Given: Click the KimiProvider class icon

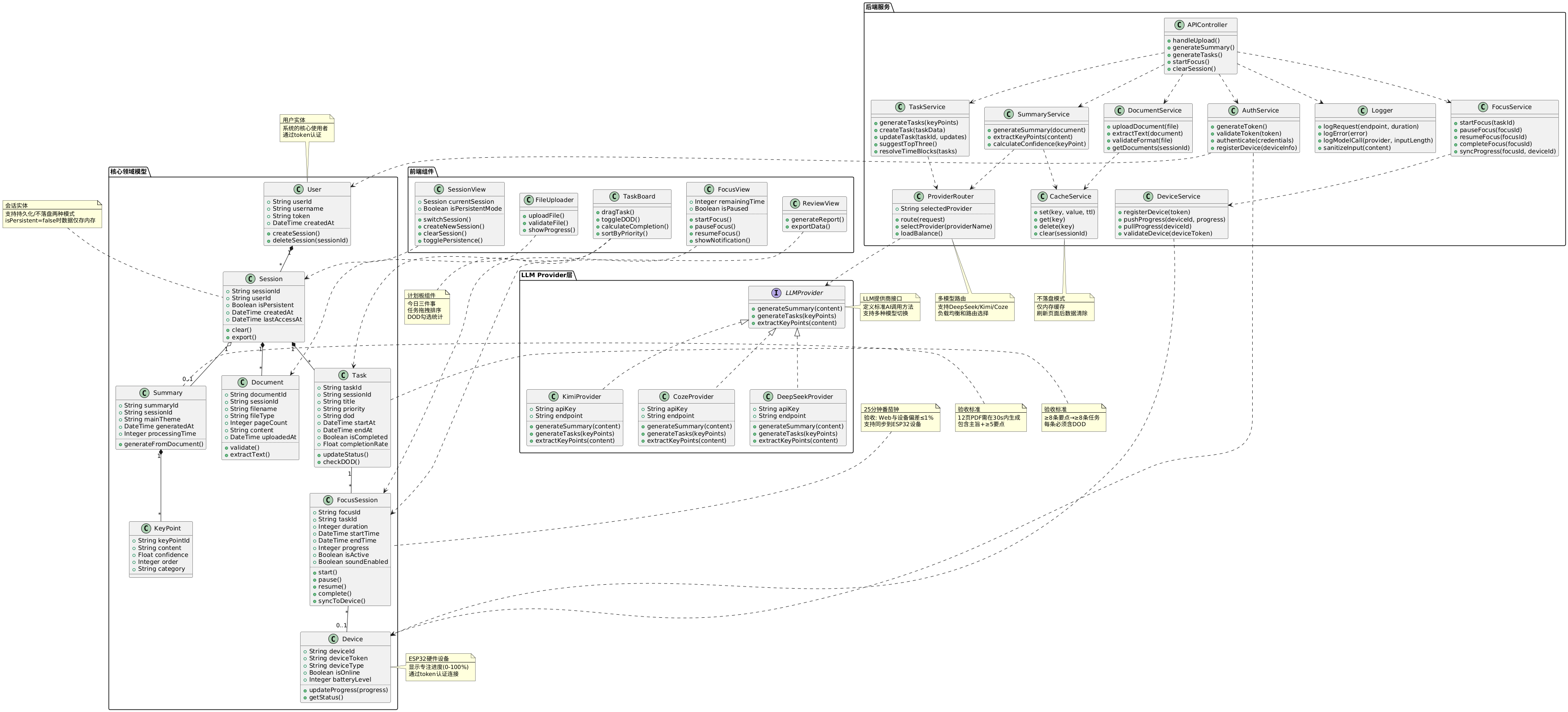Looking at the screenshot, I should point(553,397).
